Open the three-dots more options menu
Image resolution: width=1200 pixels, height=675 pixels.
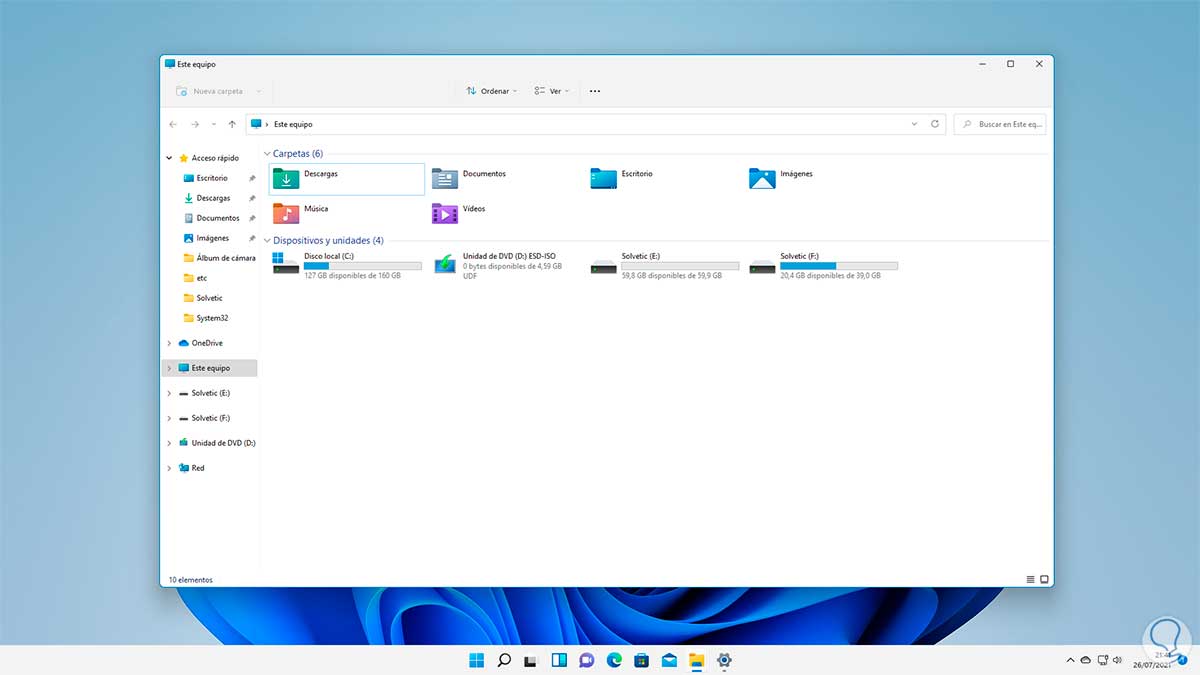(x=595, y=91)
